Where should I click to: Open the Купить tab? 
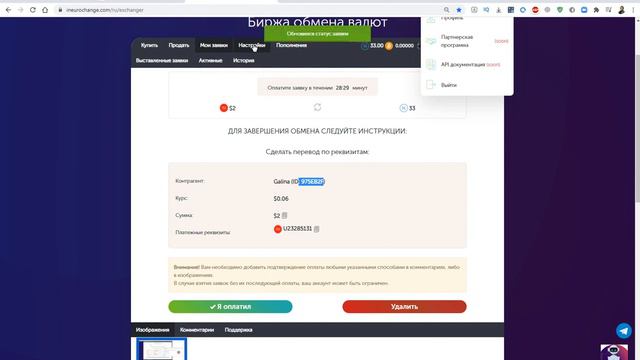point(149,45)
